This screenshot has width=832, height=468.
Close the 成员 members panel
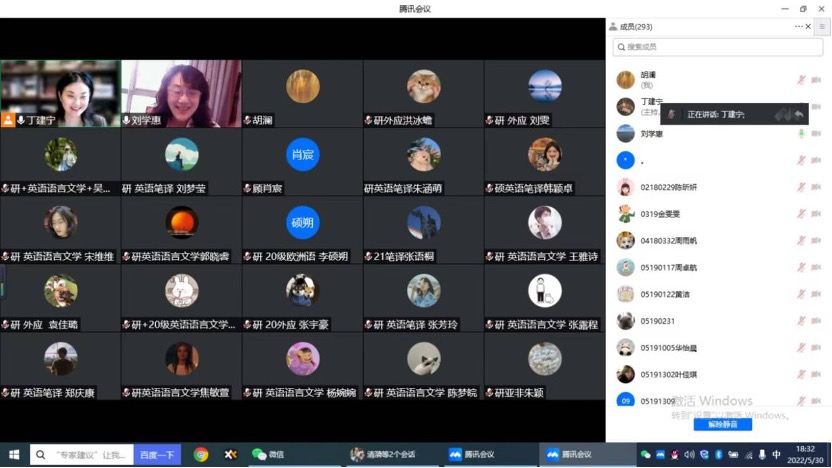click(x=808, y=27)
